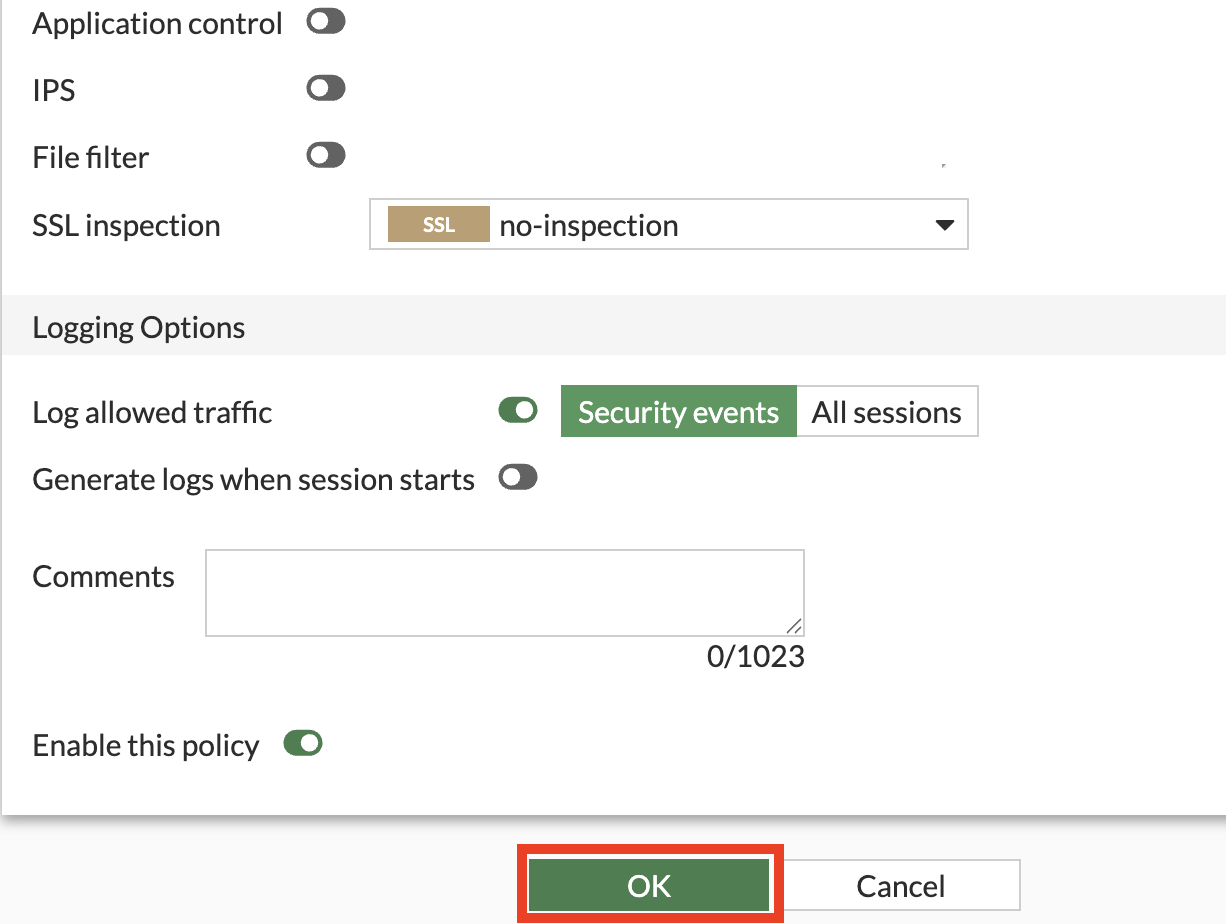The height and width of the screenshot is (924, 1226).
Task: Turn off the Enable this policy switch
Action: [303, 744]
